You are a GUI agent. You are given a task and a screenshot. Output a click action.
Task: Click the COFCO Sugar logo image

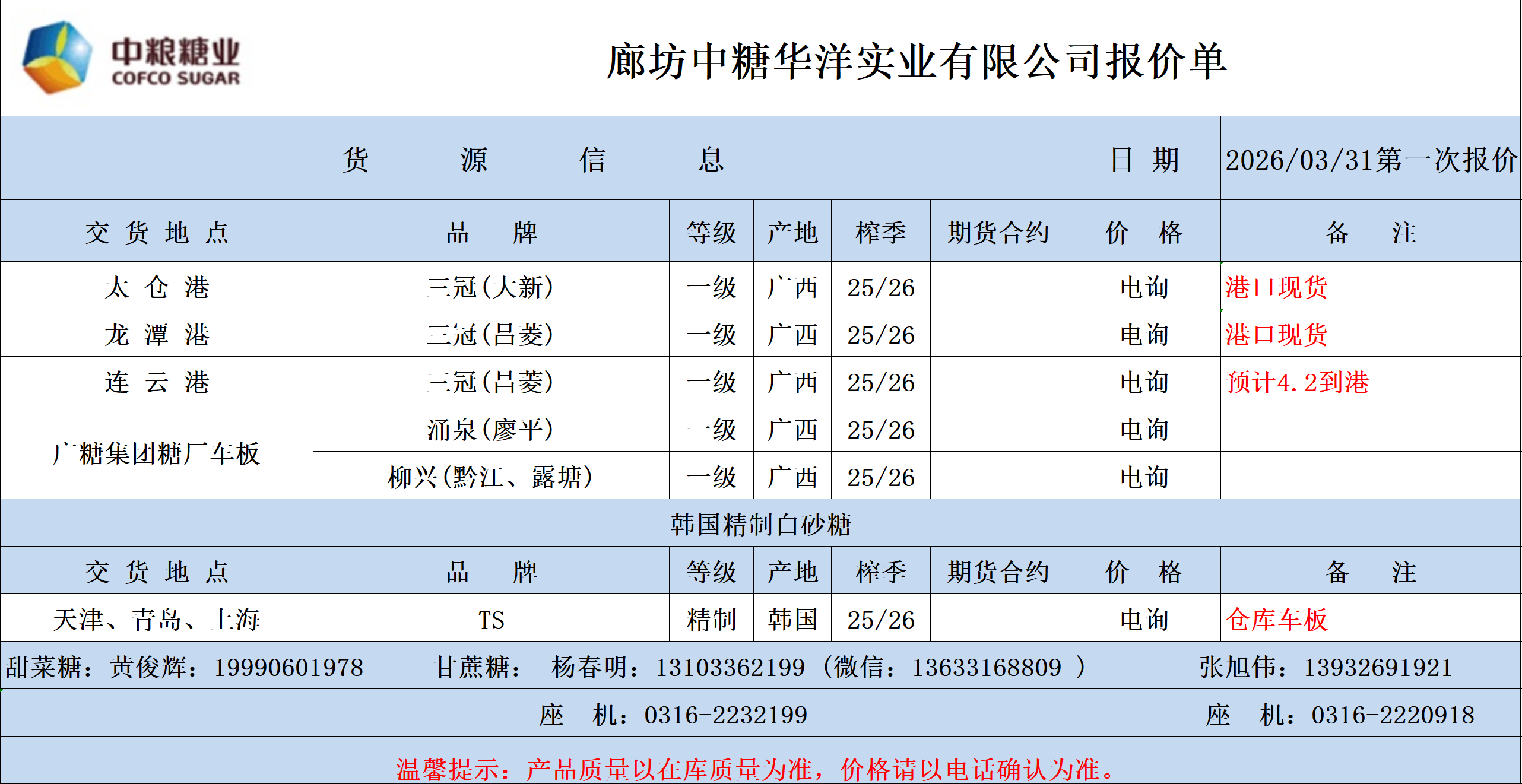(x=131, y=58)
